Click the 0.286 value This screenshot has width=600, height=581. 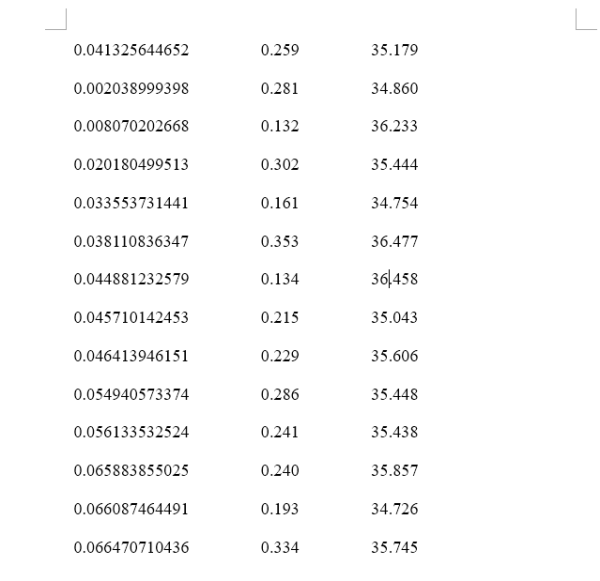[x=279, y=393]
